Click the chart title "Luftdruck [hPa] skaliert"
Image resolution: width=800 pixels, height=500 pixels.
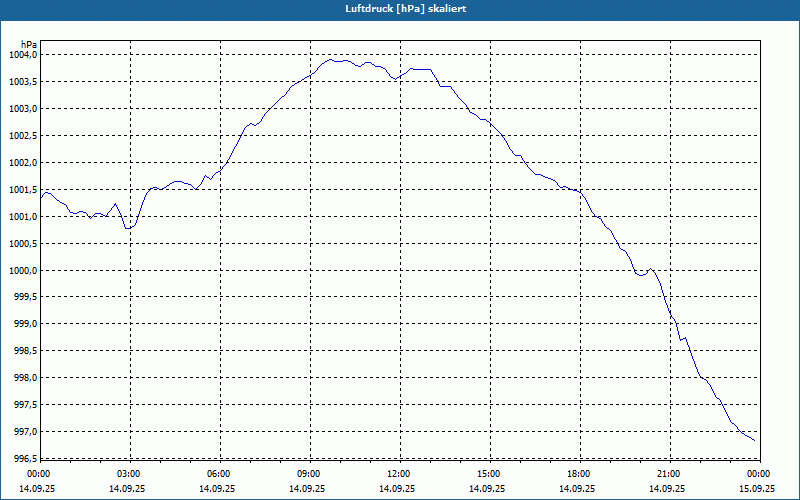coord(405,9)
